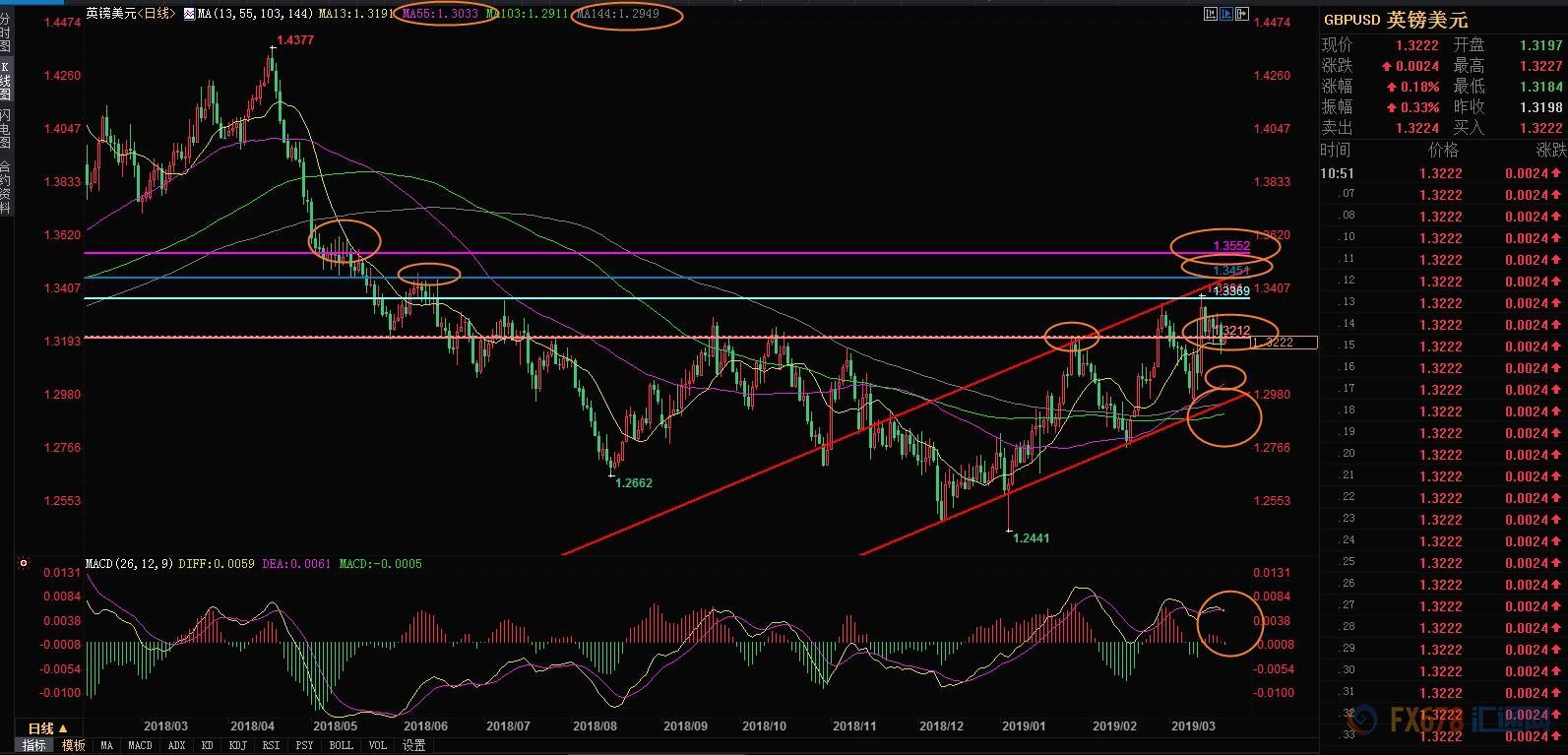The height and width of the screenshot is (755, 1568).
Task: Apply the MACD indicator button
Action: (140, 745)
